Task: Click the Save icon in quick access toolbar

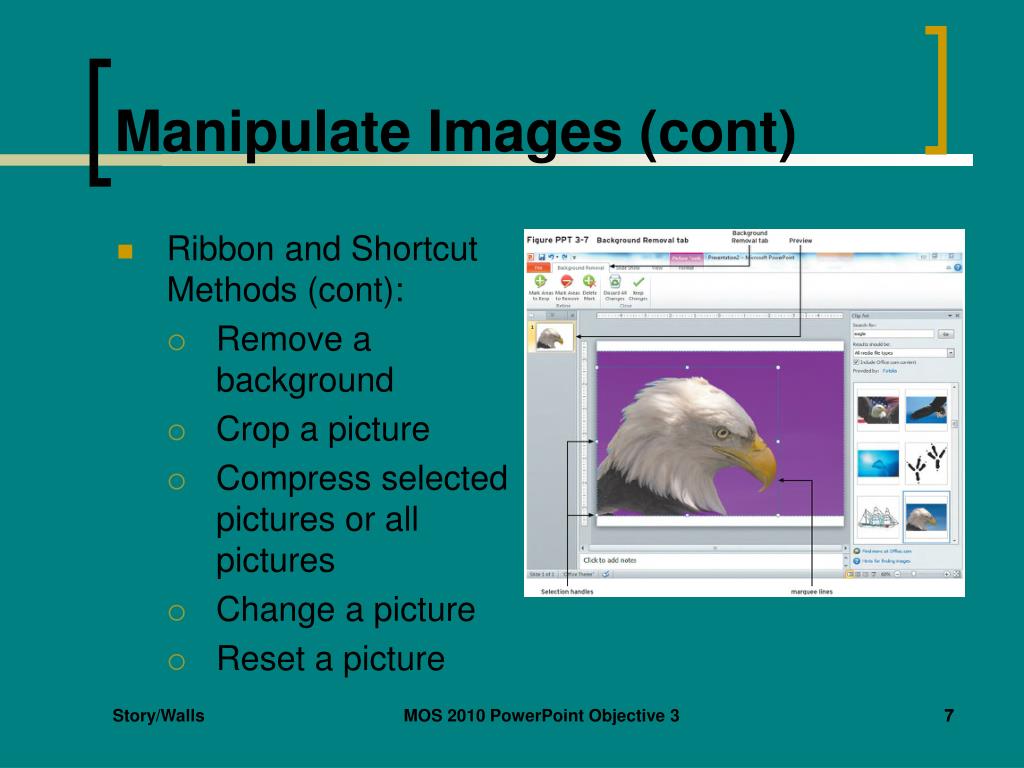Action: click(541, 257)
